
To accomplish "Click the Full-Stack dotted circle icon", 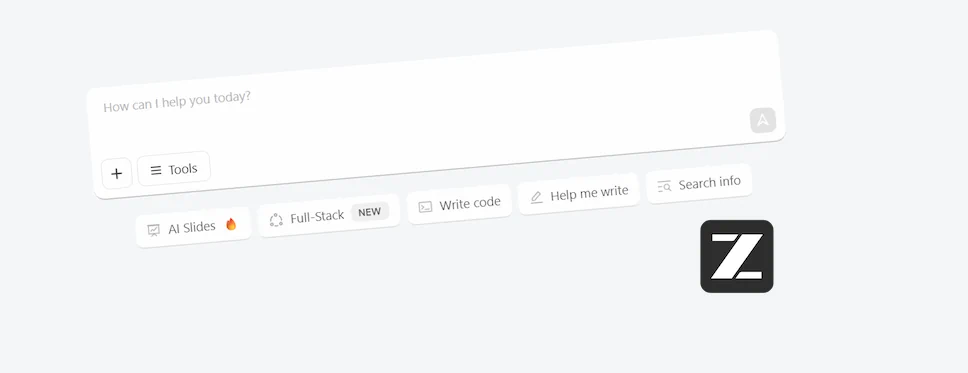I will coord(276,219).
